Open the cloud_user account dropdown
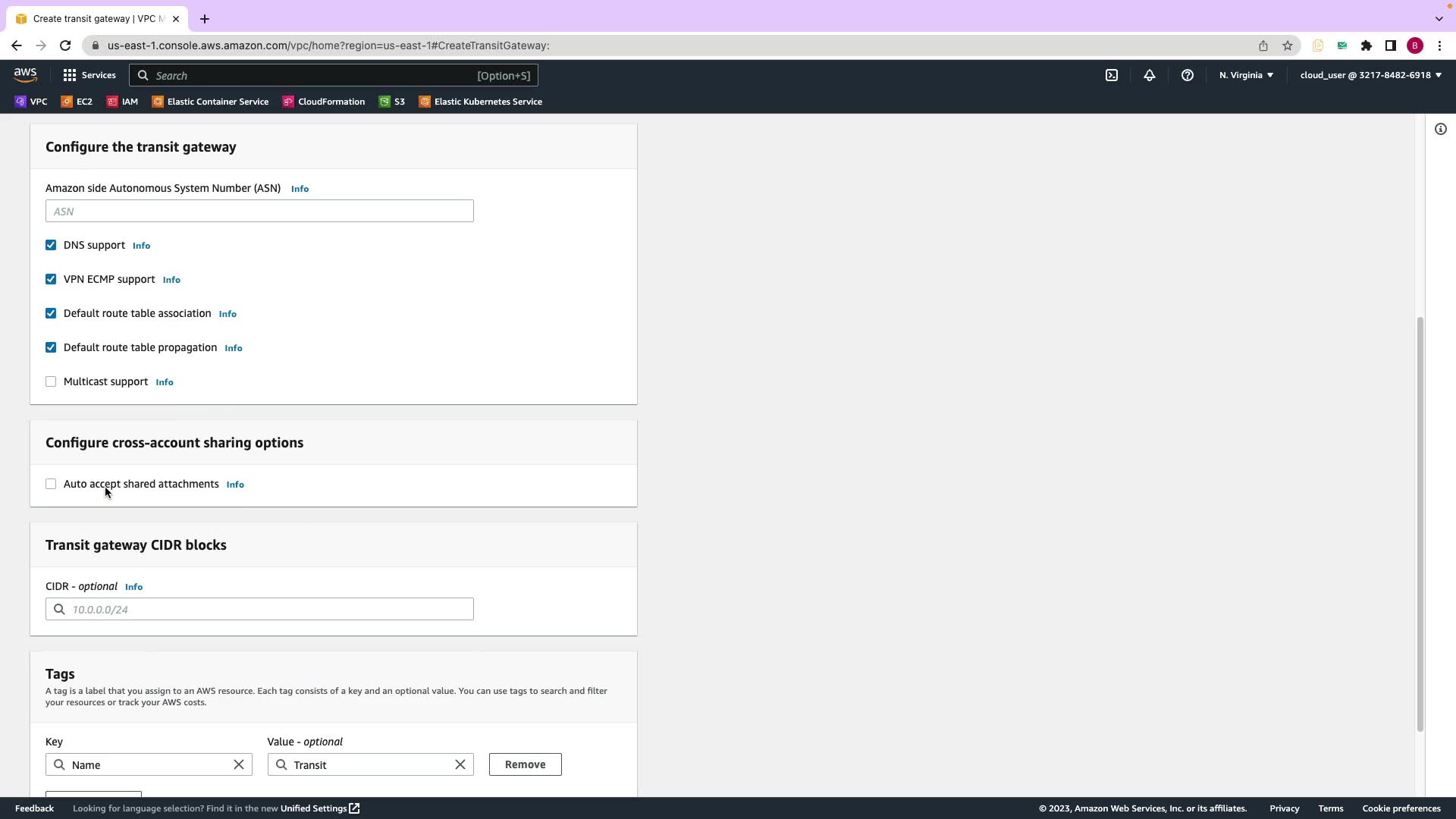The image size is (1456, 819). click(x=1370, y=75)
